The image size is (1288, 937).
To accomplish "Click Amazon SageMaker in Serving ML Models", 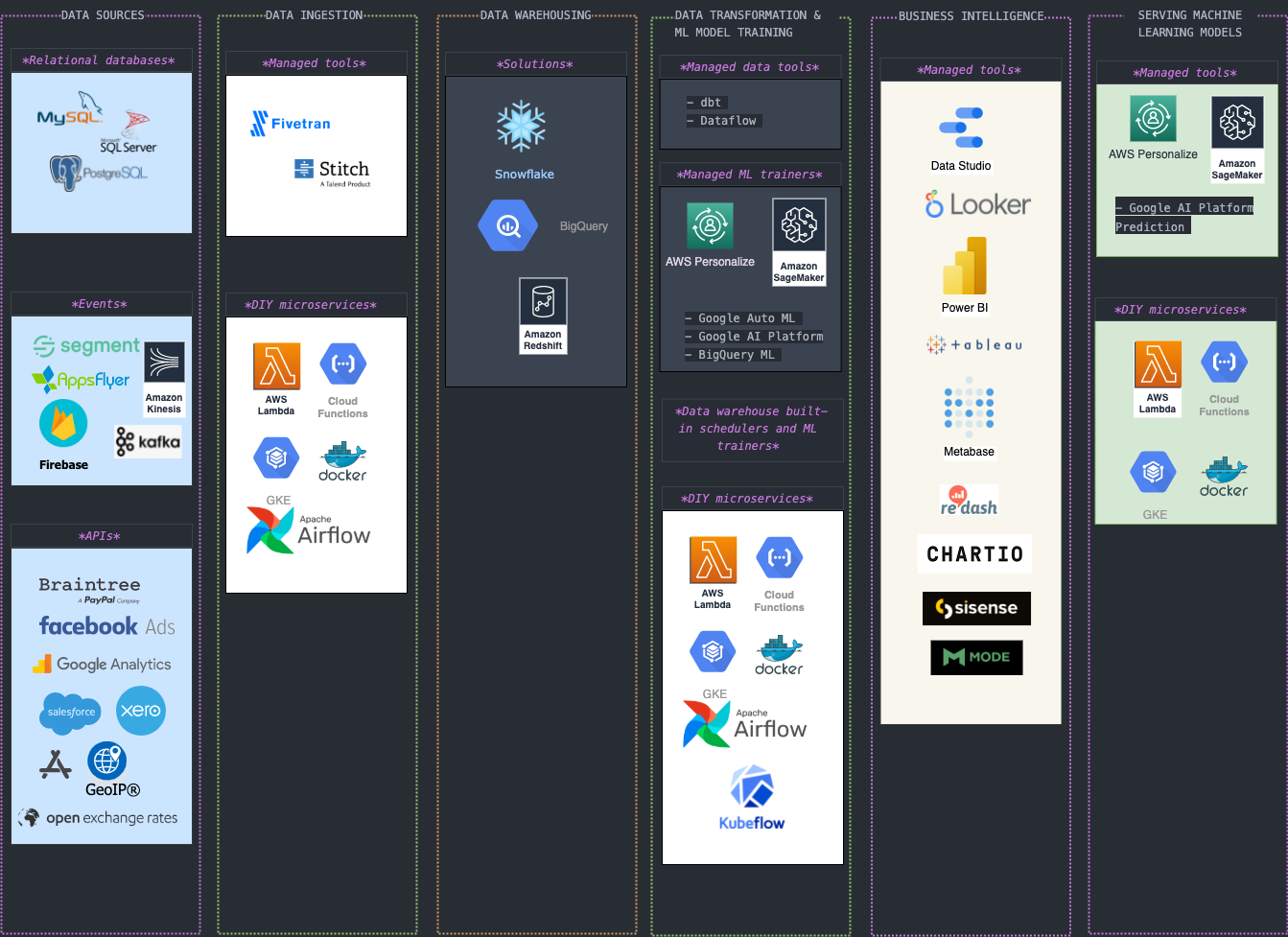I will click(1237, 139).
